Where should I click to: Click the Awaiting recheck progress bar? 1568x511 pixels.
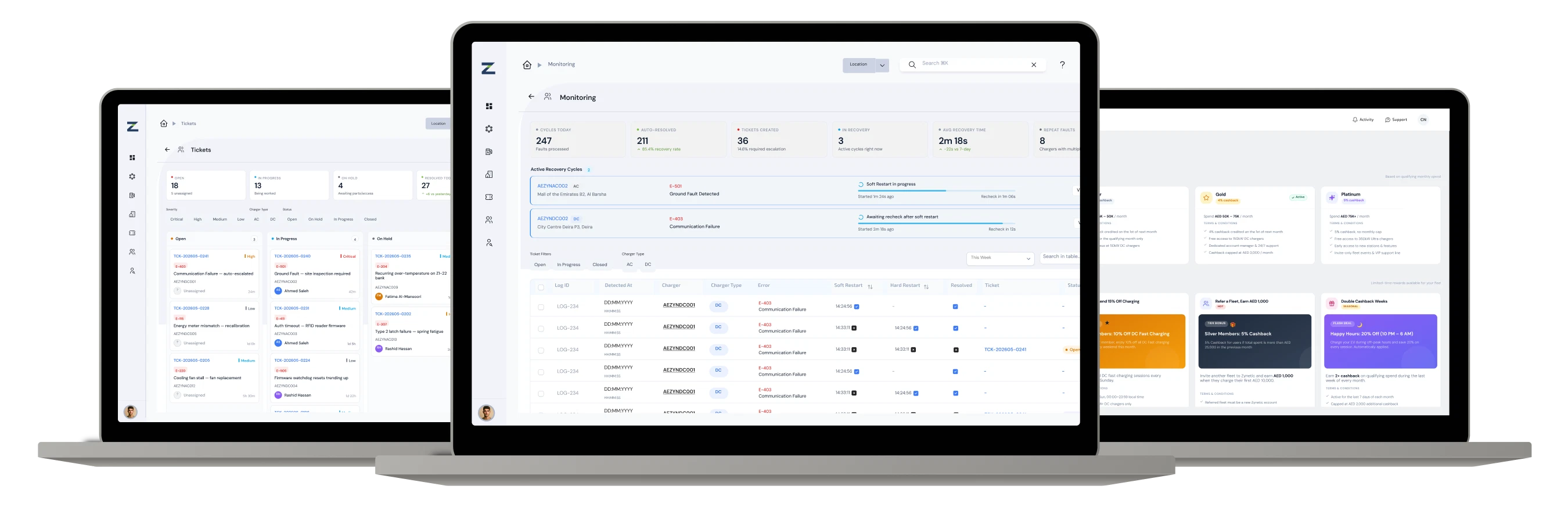coord(937,223)
